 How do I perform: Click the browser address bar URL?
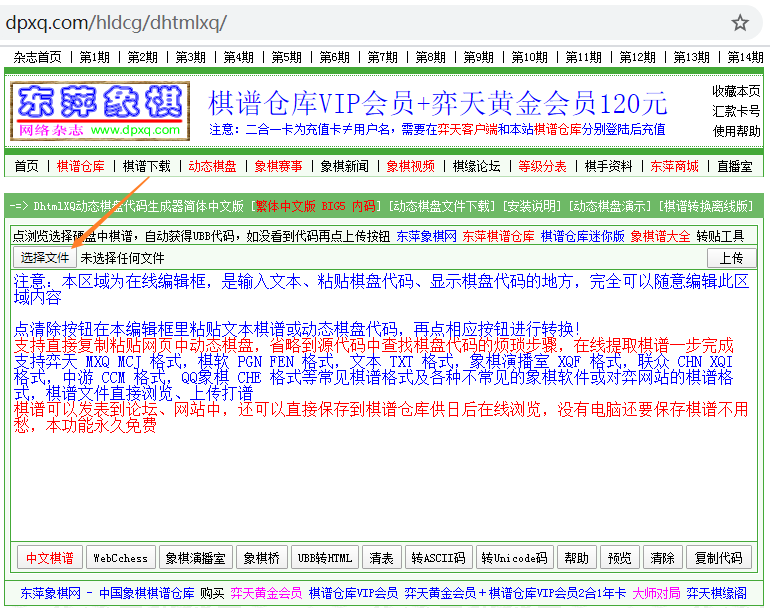116,23
